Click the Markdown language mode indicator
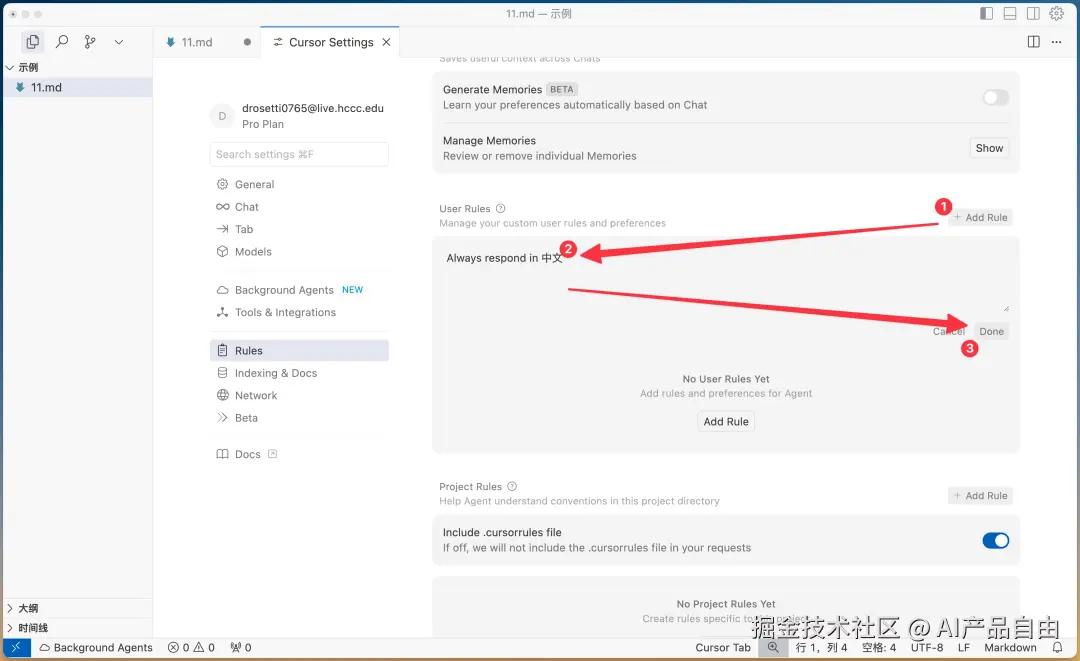Viewport: 1080px width, 661px height. [x=1010, y=647]
